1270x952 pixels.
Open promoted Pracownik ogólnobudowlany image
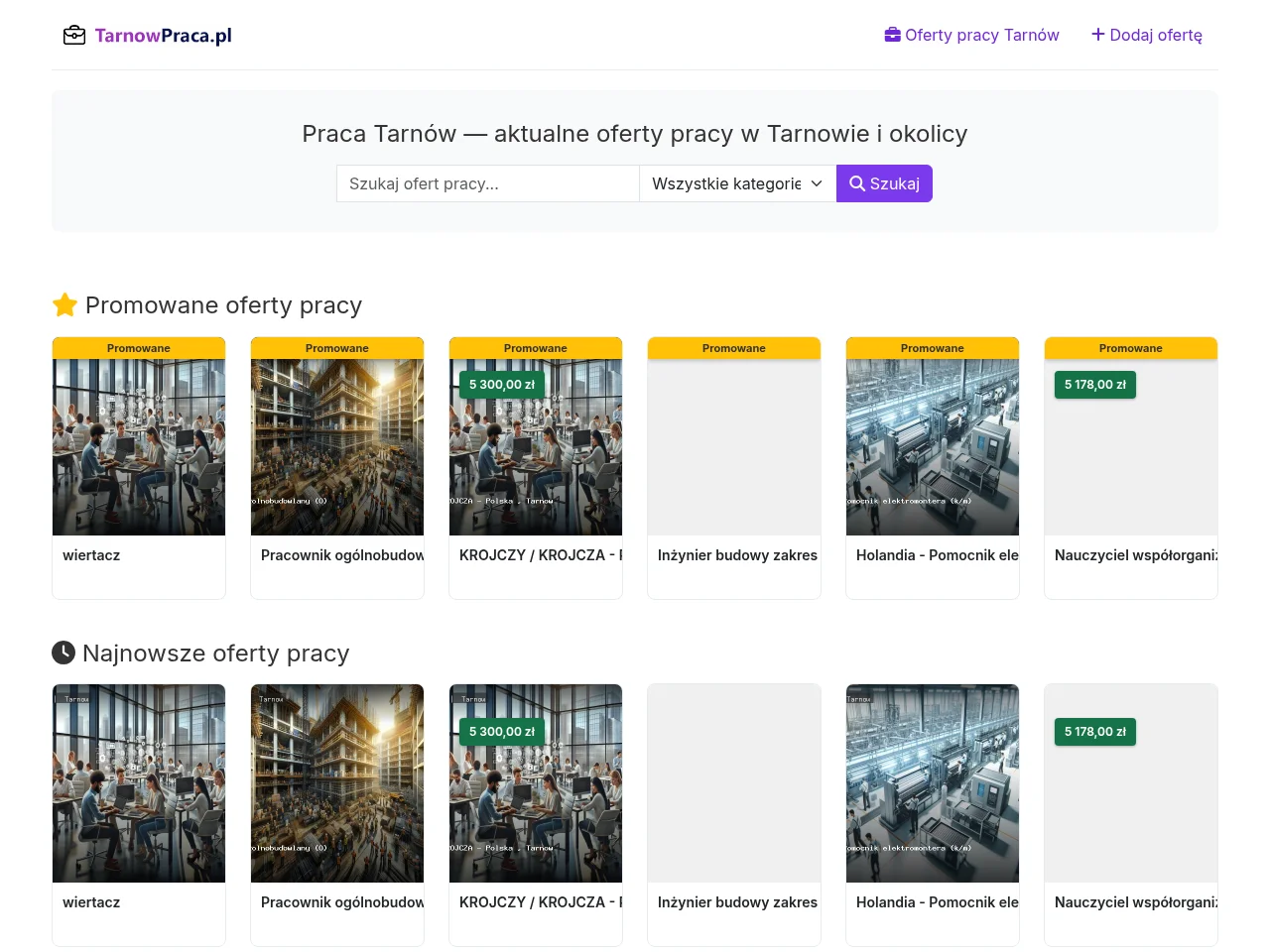coord(337,447)
